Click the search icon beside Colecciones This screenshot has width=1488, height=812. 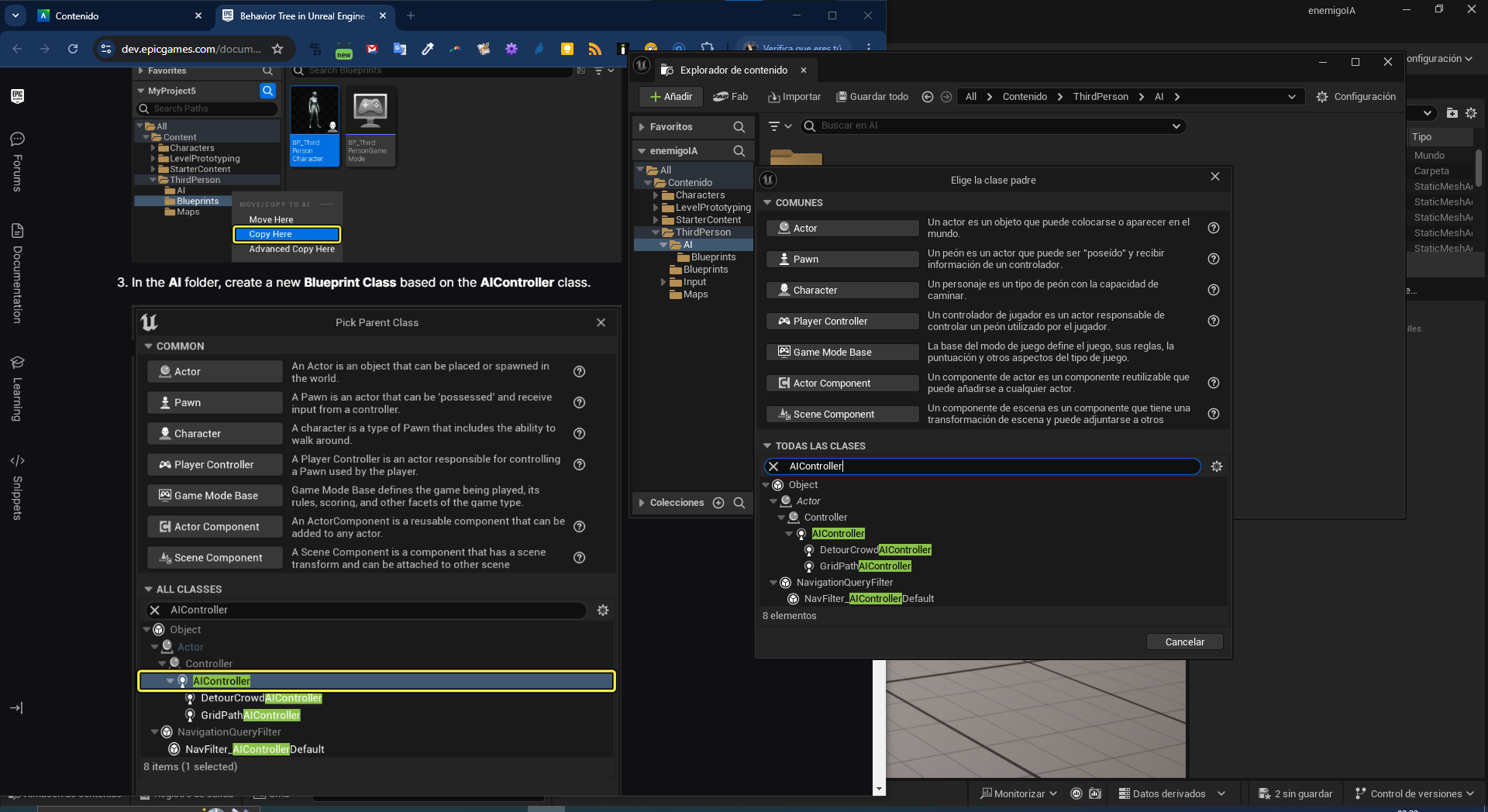tap(739, 503)
